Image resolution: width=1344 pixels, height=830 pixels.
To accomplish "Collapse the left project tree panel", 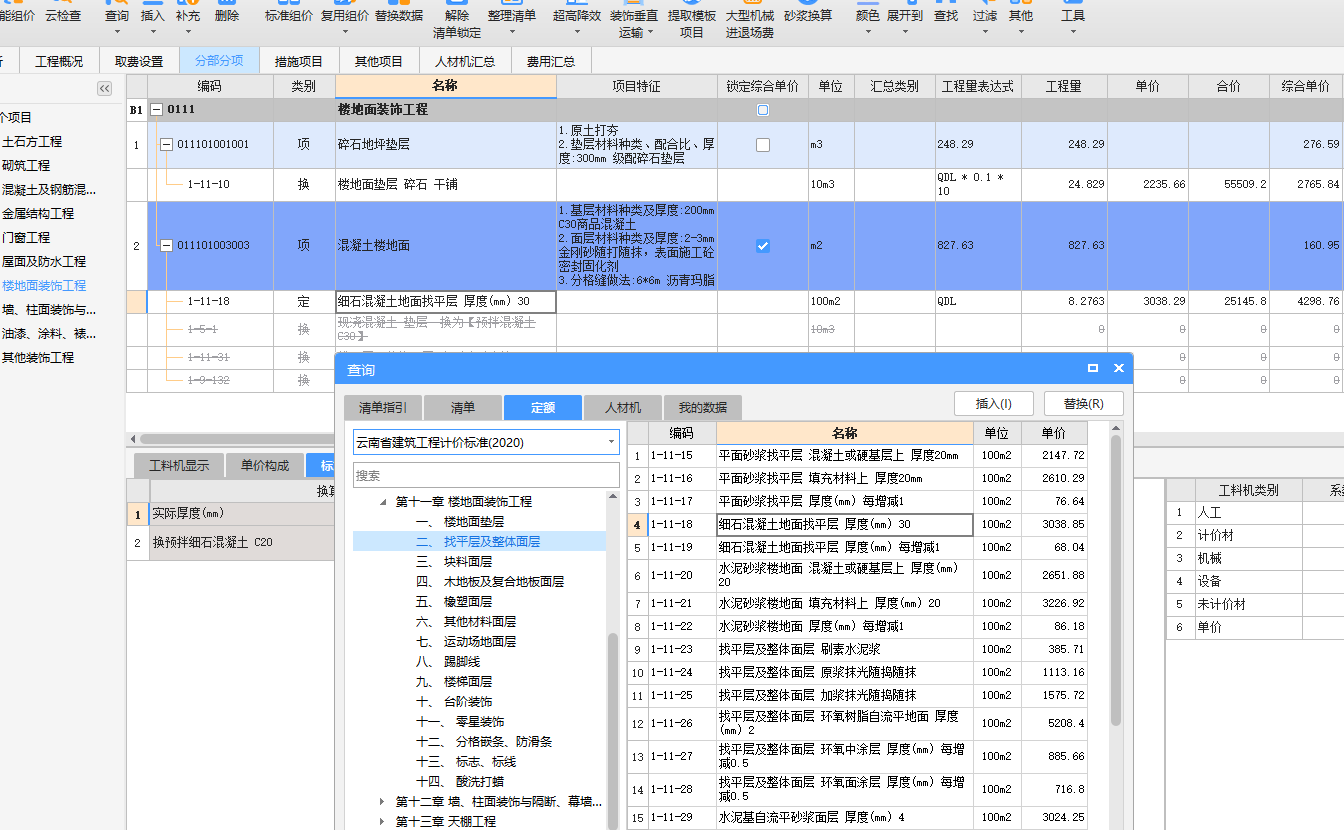I will pyautogui.click(x=104, y=89).
